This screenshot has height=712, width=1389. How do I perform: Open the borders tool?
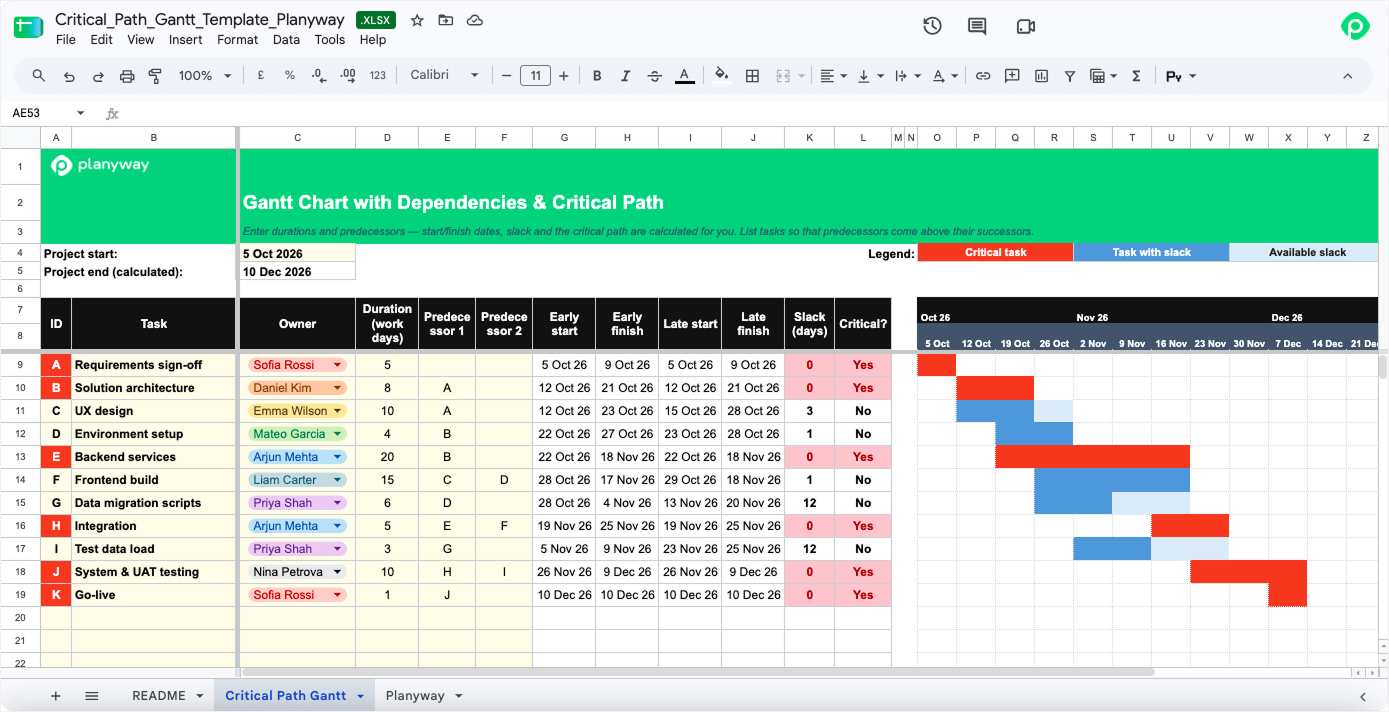753,76
